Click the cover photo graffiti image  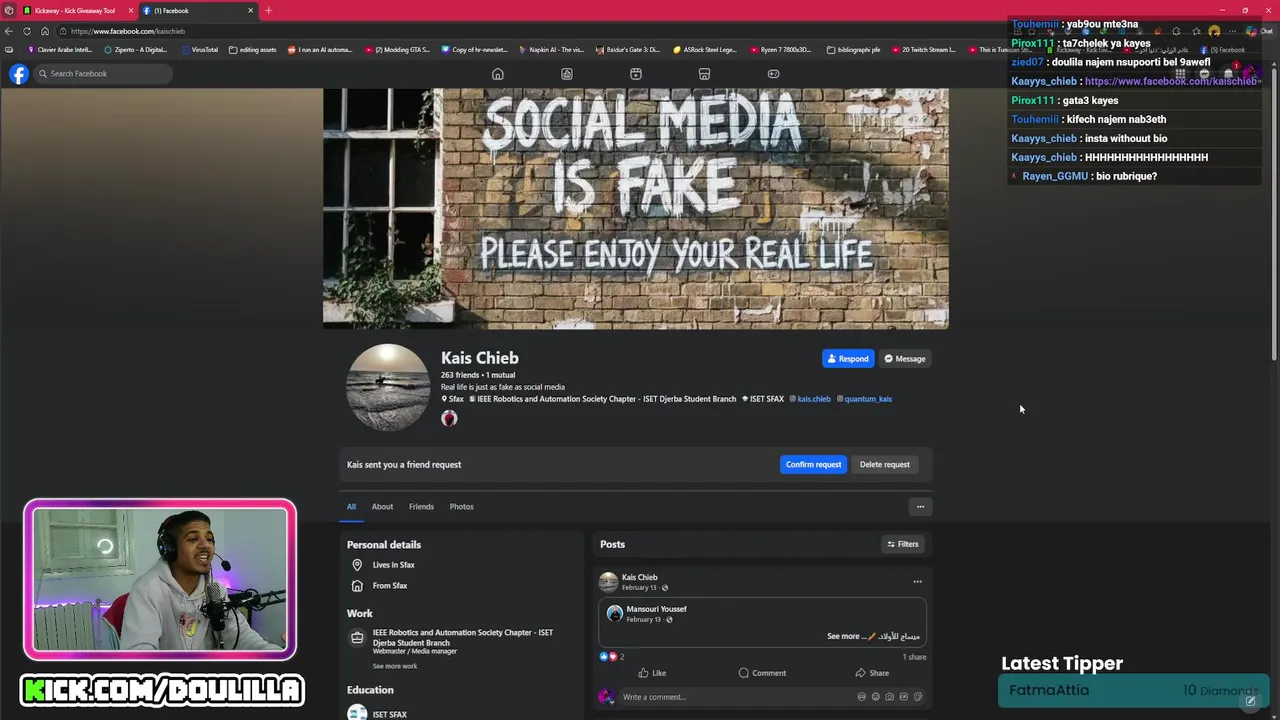pyautogui.click(x=635, y=208)
